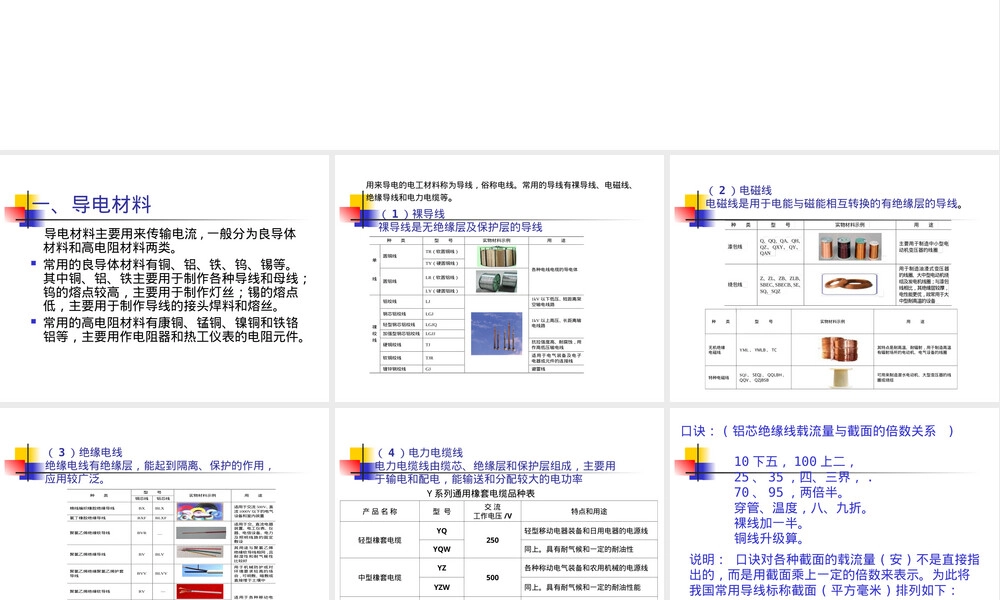Click the 产品名称 column header
Image resolution: width=1000 pixels, height=600 pixels.
click(x=380, y=511)
